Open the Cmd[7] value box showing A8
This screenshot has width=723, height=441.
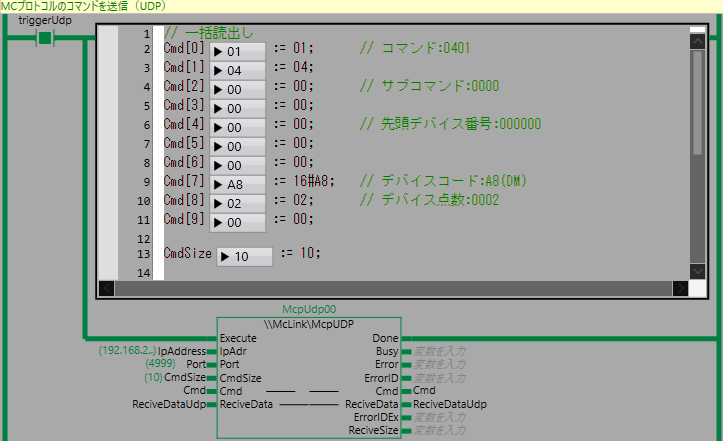[238, 184]
